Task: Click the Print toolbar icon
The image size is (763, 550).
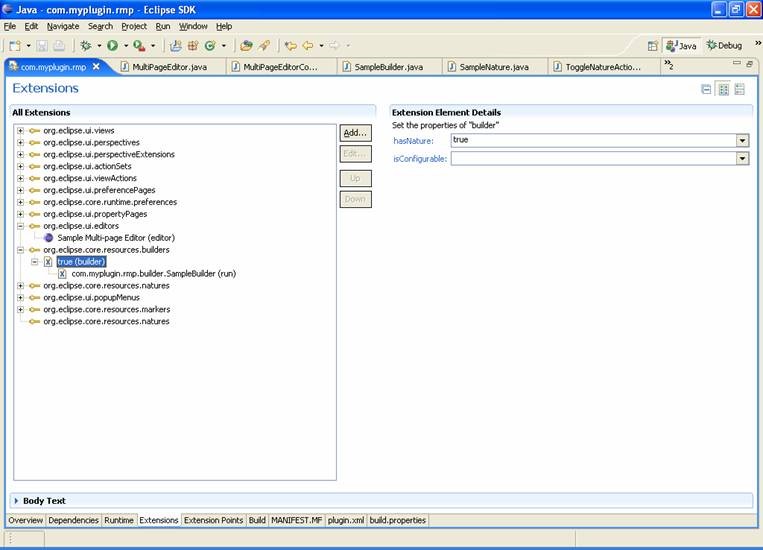Action: click(x=59, y=46)
